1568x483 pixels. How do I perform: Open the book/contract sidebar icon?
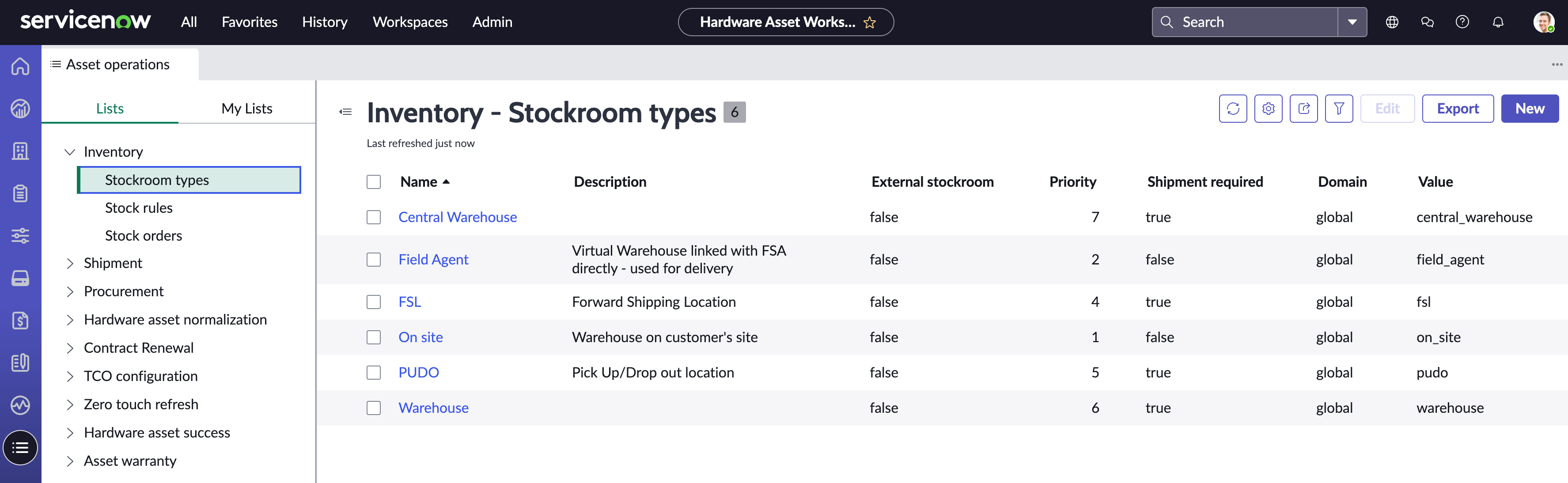pos(20,362)
